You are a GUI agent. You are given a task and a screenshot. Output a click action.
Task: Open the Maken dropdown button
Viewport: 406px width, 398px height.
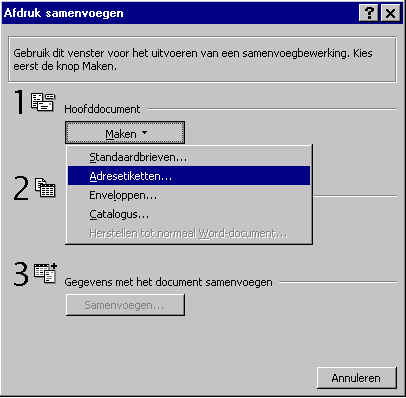(x=125, y=133)
